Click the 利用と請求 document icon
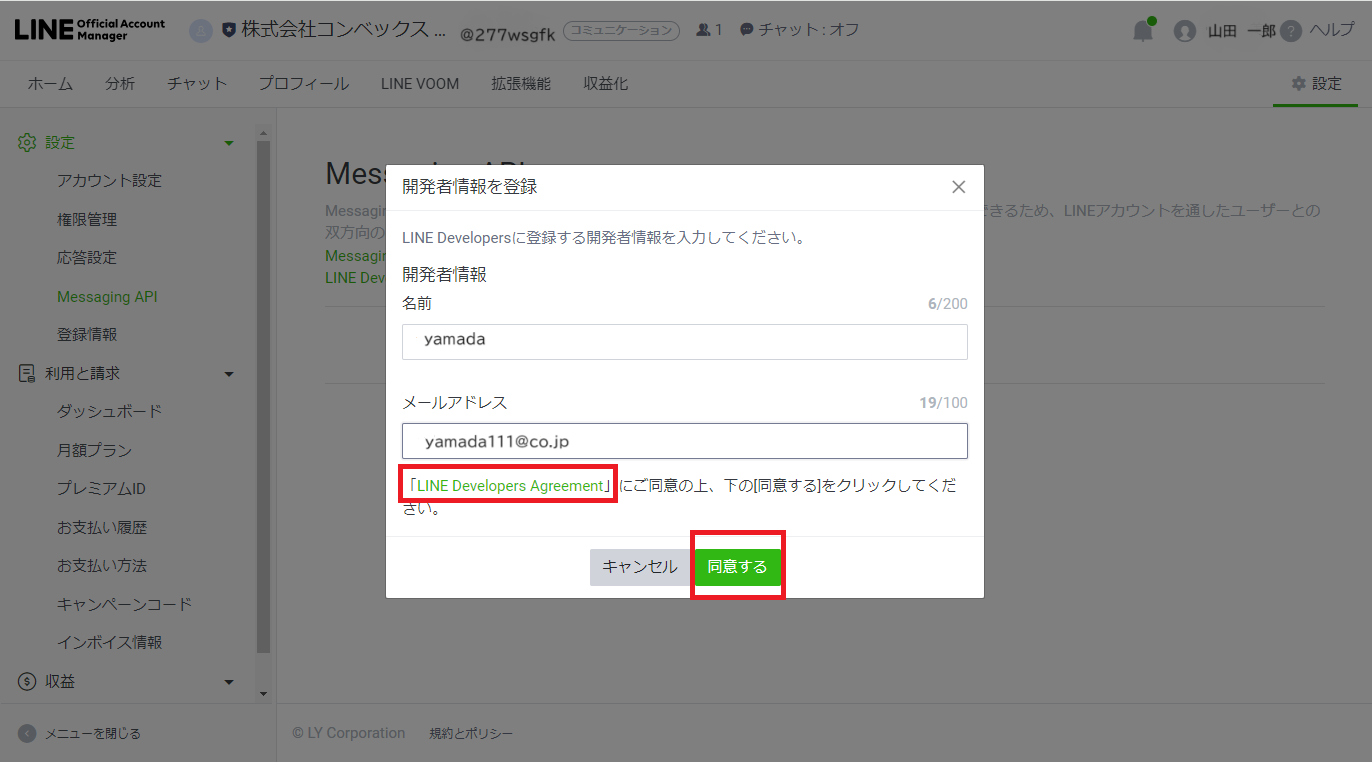The image size is (1372, 762). [x=28, y=373]
